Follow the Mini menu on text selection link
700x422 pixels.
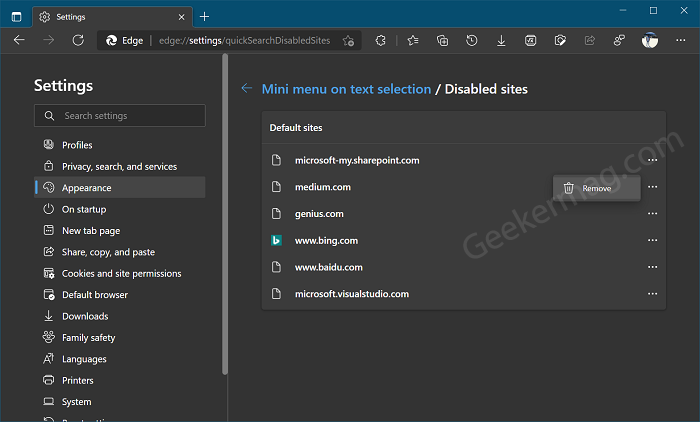pos(346,89)
